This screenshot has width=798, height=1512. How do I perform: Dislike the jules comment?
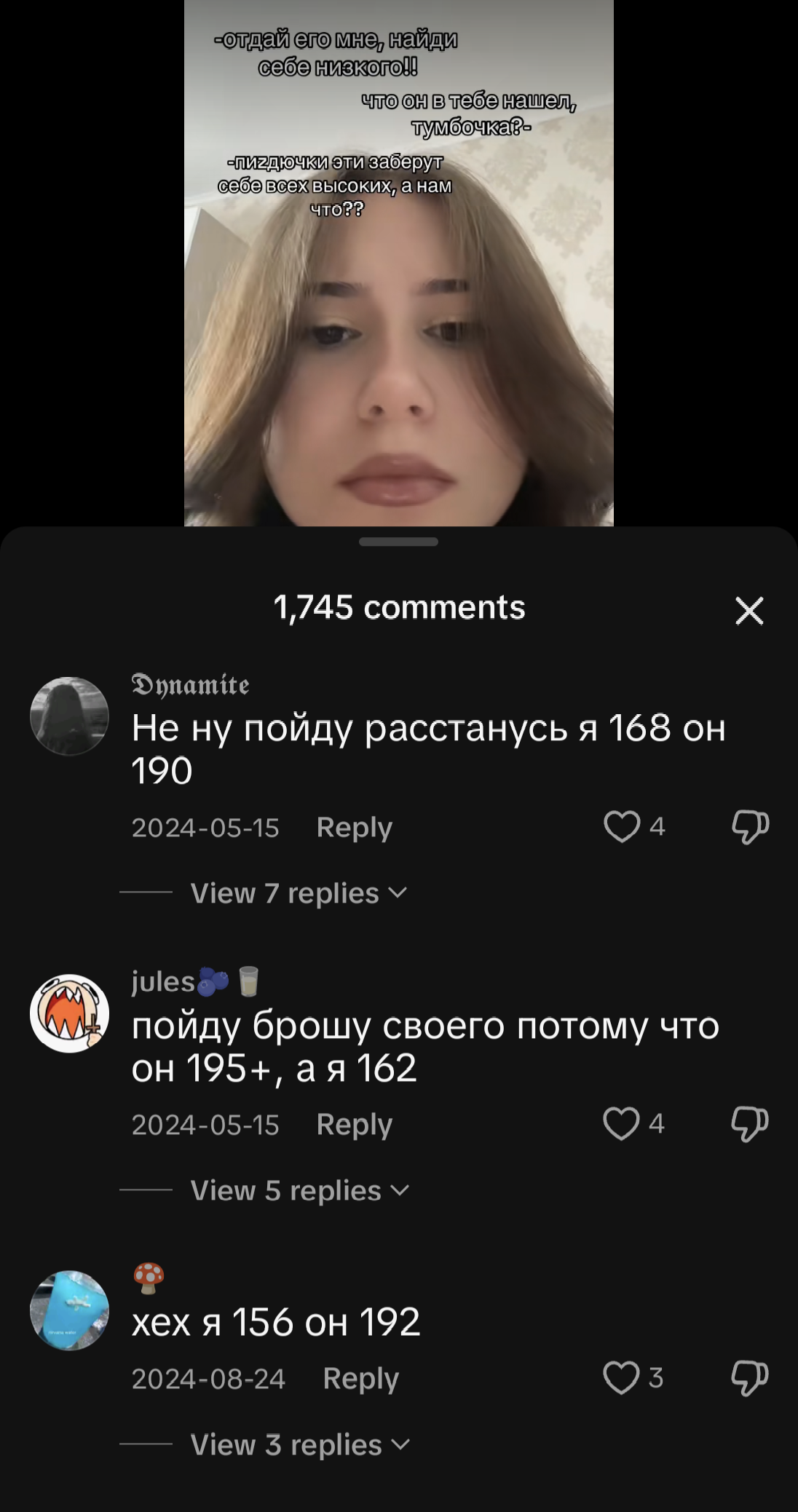click(750, 1124)
